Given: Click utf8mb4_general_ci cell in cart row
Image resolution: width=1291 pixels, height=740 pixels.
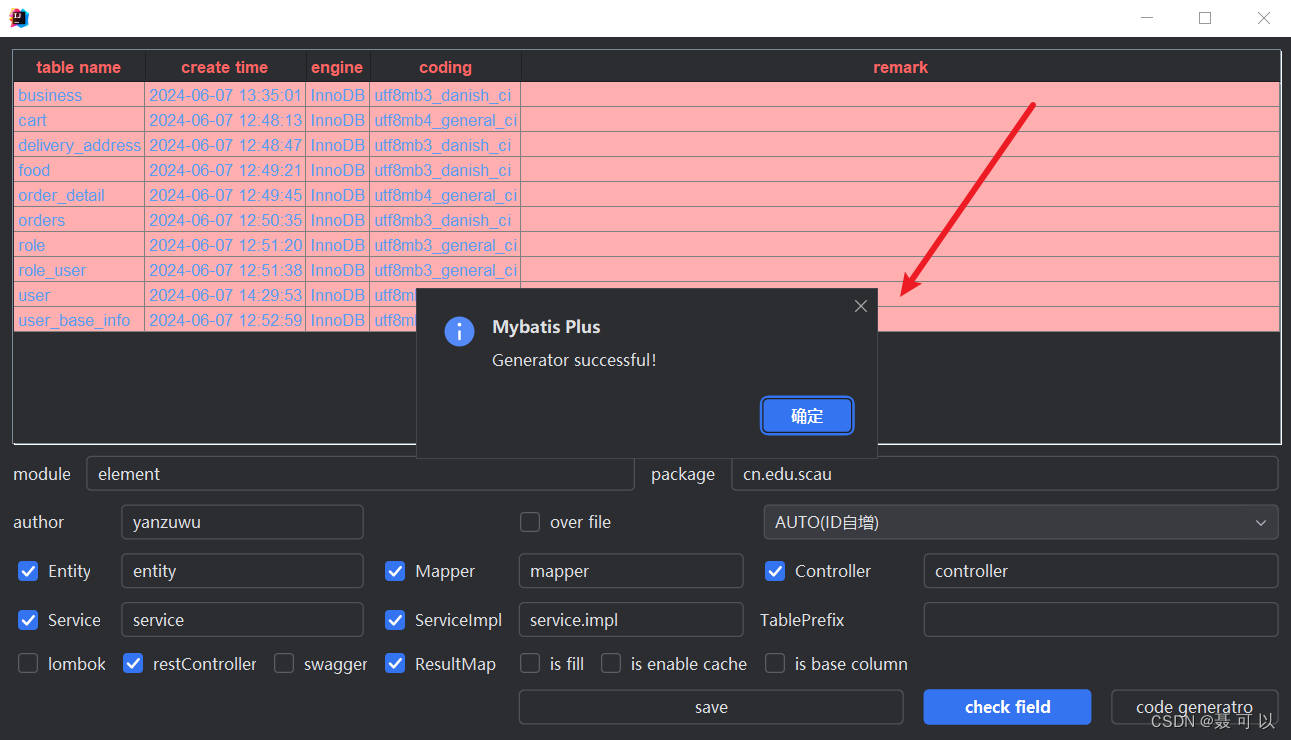Looking at the screenshot, I should coord(445,120).
